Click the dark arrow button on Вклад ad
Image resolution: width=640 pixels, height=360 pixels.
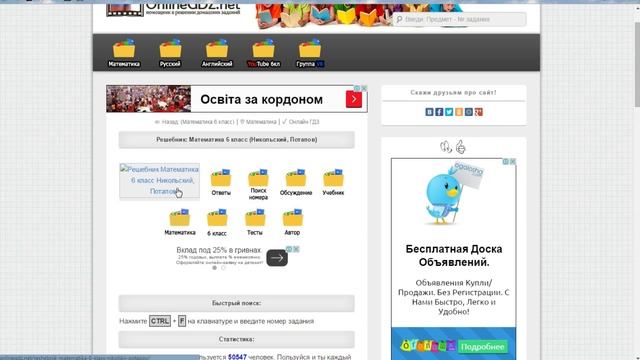[277, 258]
